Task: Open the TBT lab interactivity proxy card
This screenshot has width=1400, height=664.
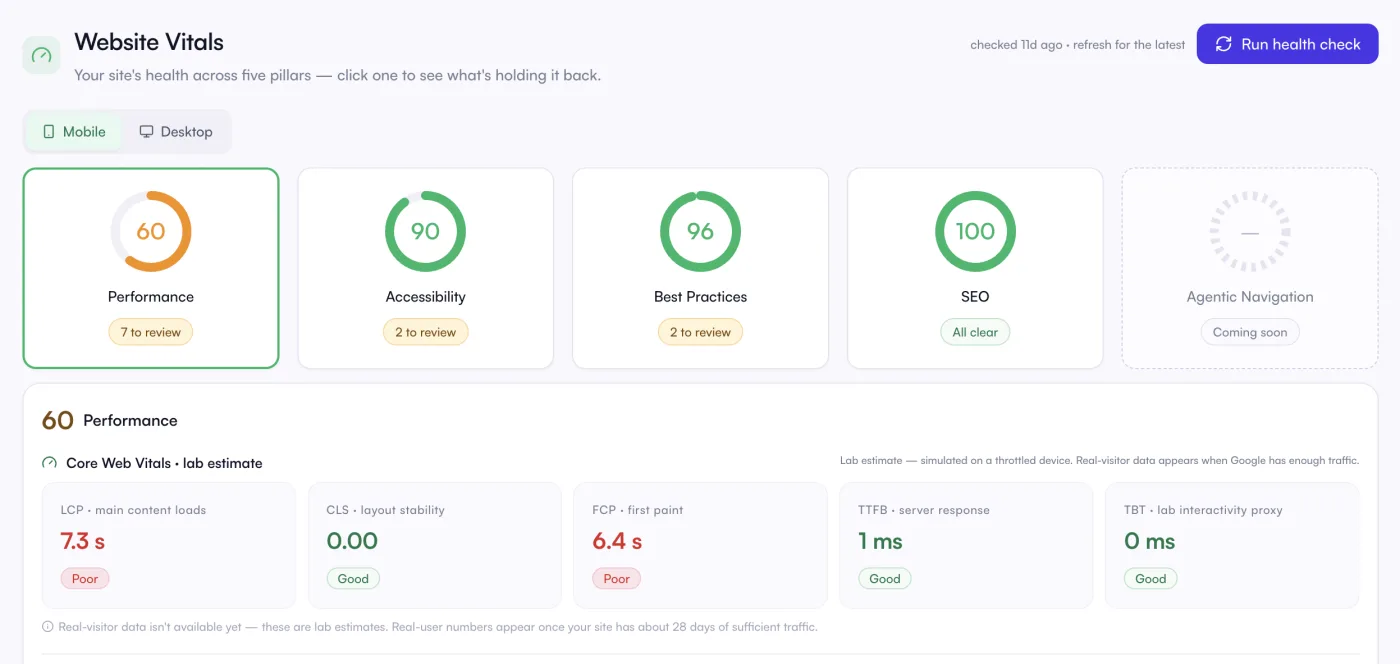Action: (1232, 545)
